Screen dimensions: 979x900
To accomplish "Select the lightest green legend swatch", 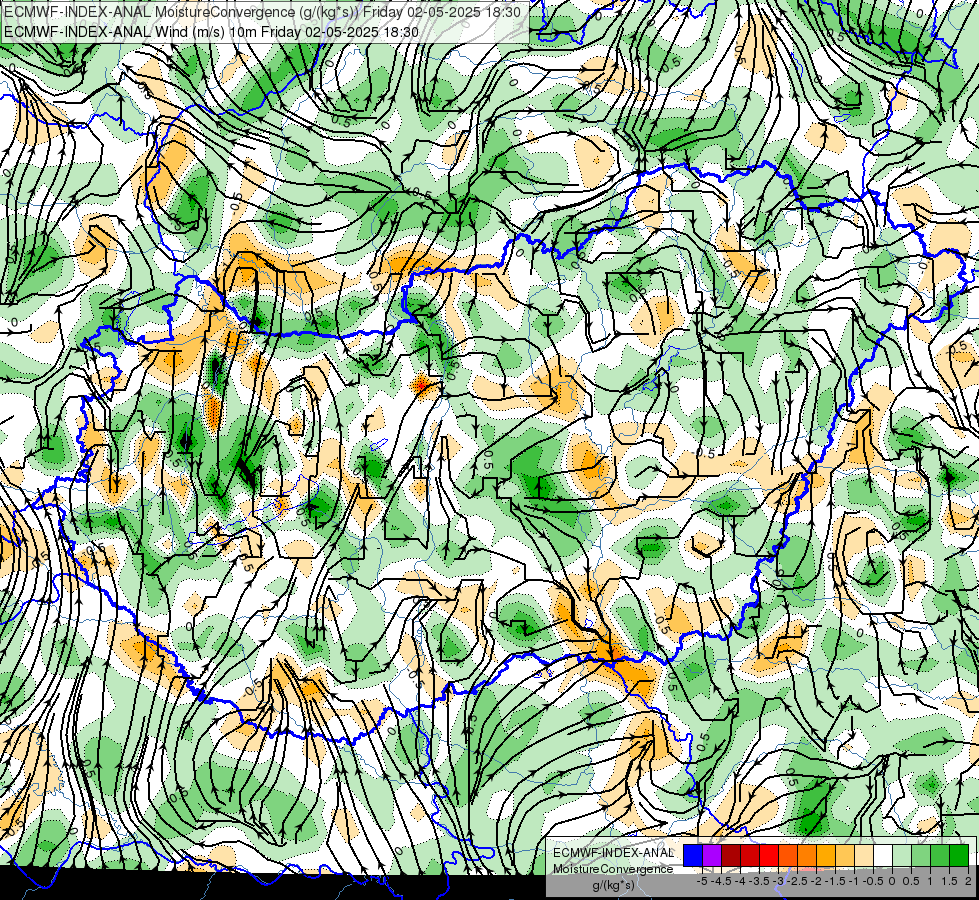I will (x=902, y=855).
